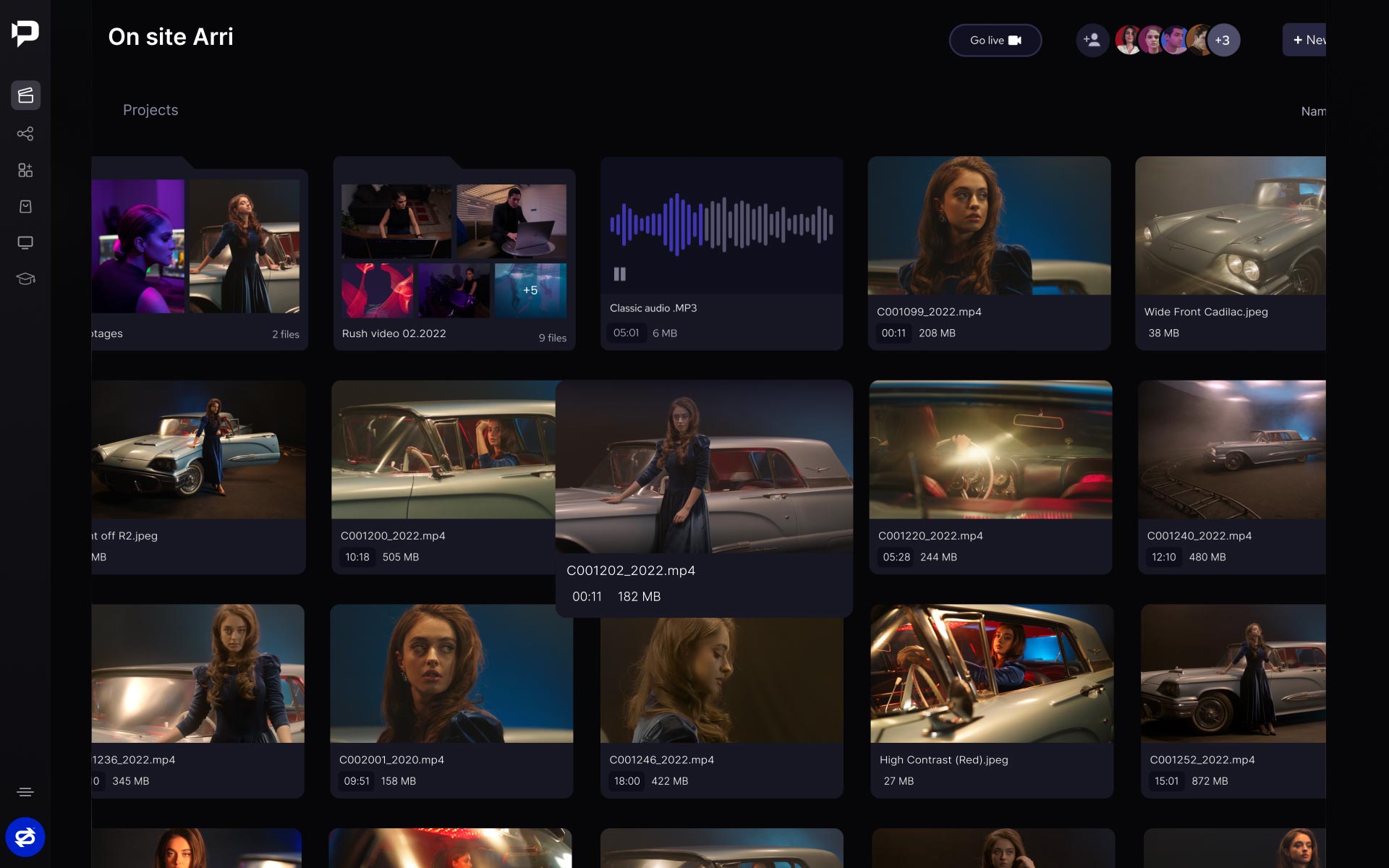This screenshot has height=868, width=1389.
Task: Click the 38 MB size label
Action: pyautogui.click(x=1164, y=333)
